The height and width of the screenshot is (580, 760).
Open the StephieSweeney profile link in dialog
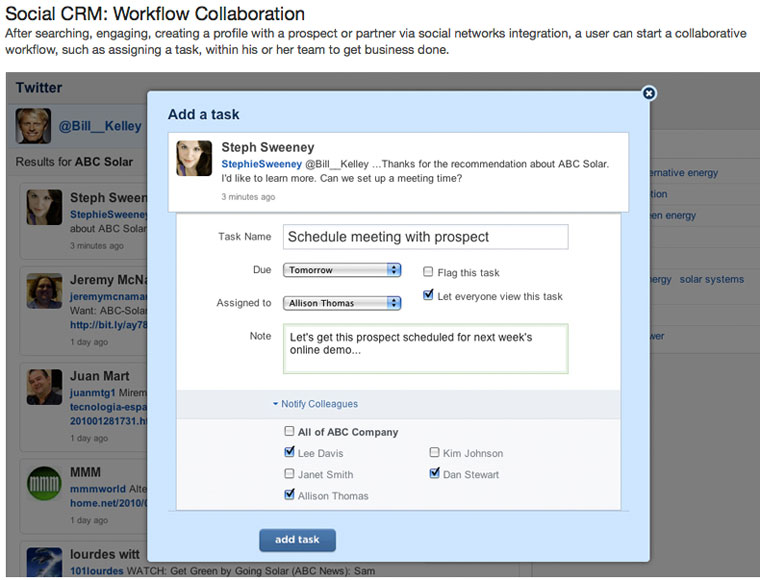(x=262, y=164)
